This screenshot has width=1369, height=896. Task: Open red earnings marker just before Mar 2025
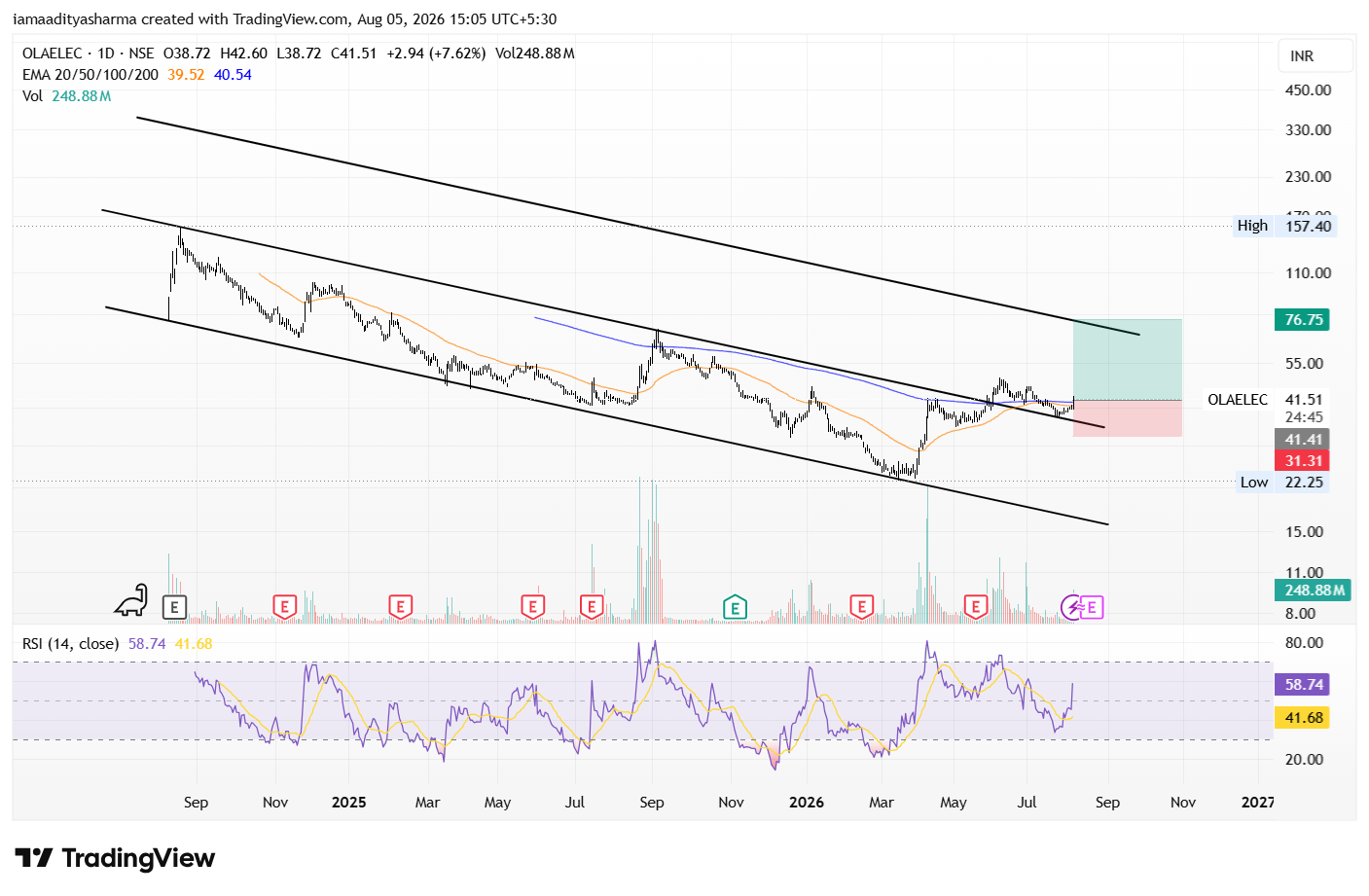(400, 607)
